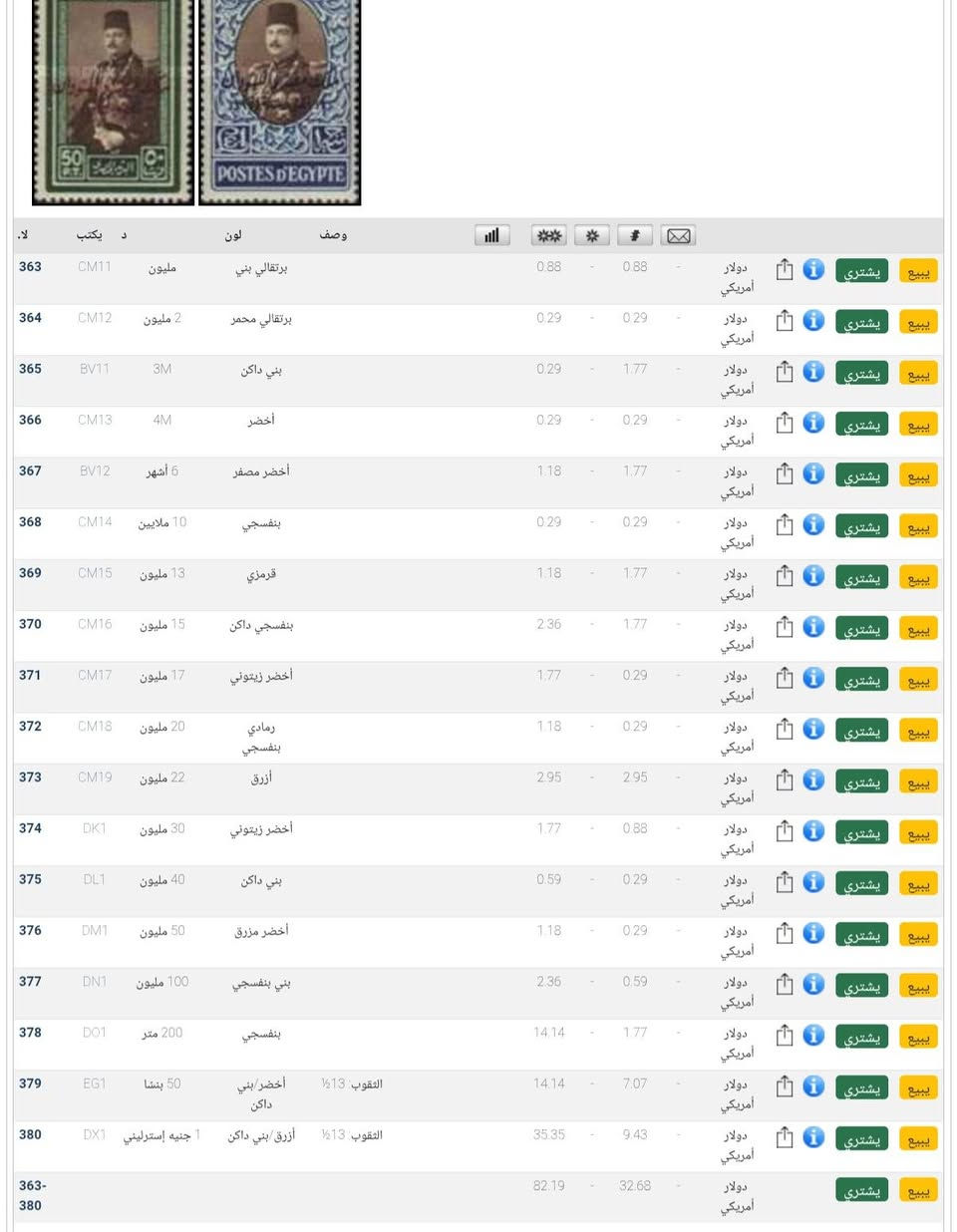Click the double-star mint condition header icon
The width and height of the screenshot is (957, 1232).
pos(548,235)
